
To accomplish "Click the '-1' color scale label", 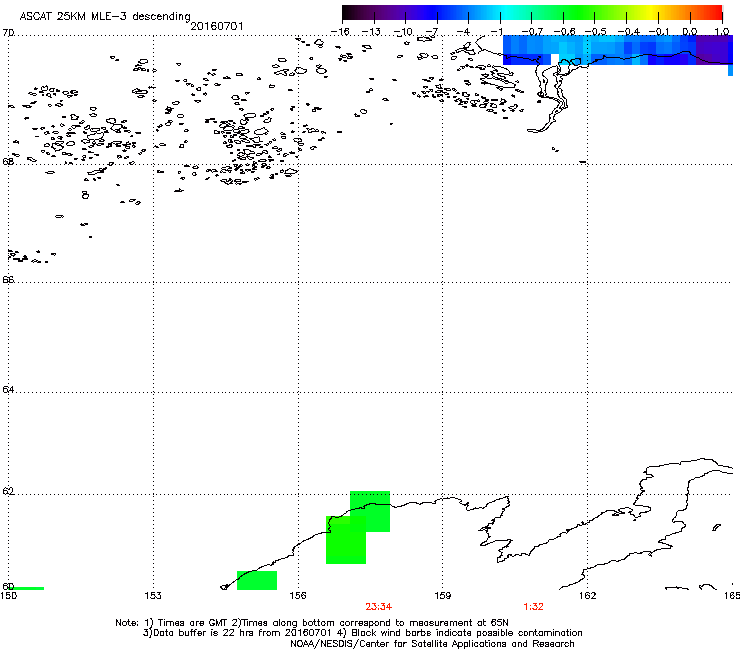I will 495,32.
